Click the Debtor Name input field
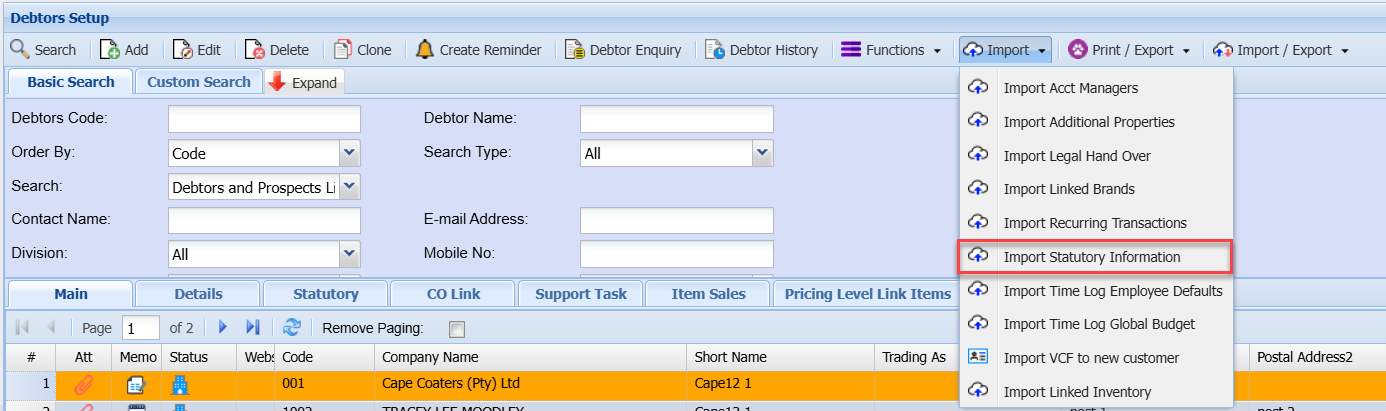1386x411 pixels. coord(676,119)
